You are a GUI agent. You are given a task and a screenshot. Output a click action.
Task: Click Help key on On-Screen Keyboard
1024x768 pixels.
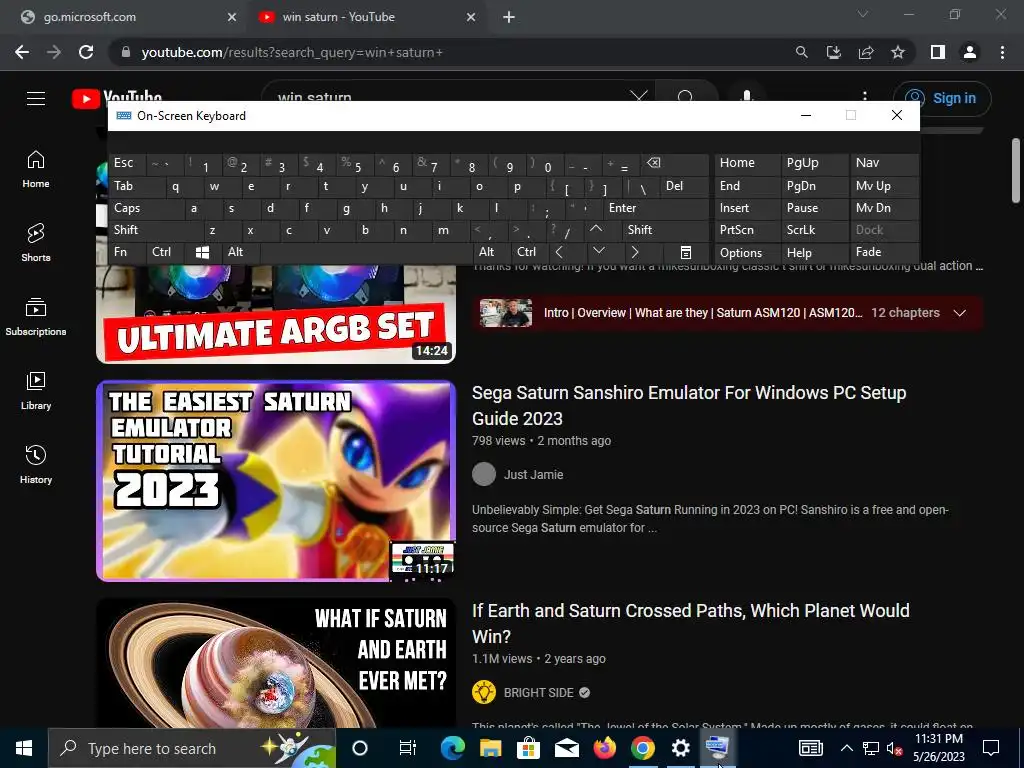(813, 252)
